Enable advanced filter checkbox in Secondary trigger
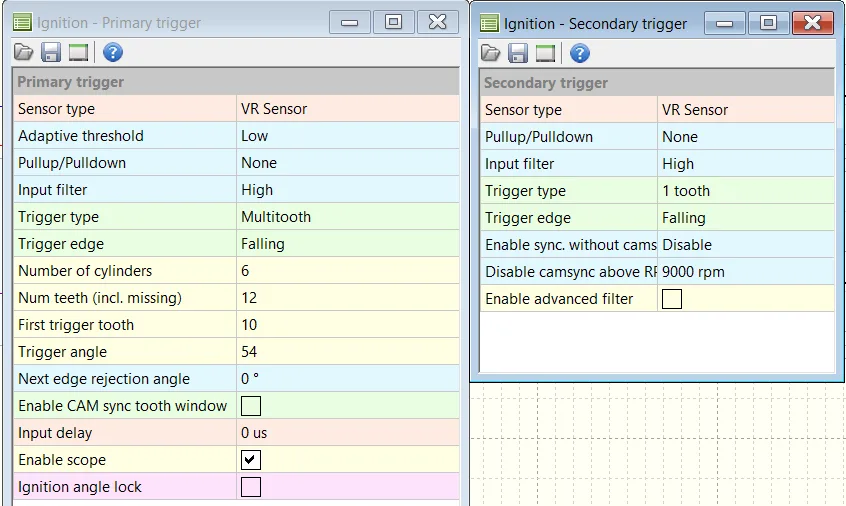Image resolution: width=846 pixels, height=506 pixels. coord(672,299)
